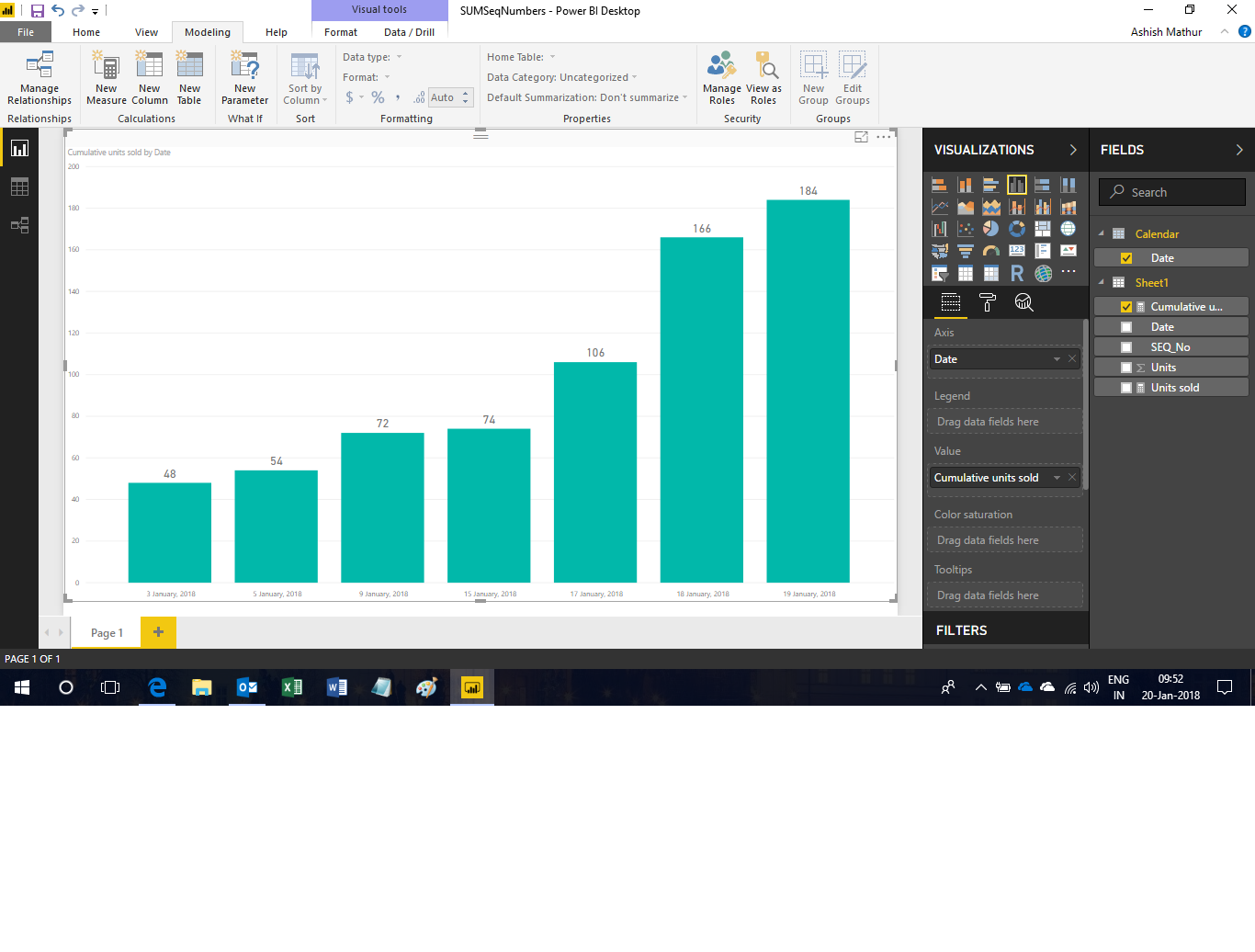Select the line chart visualization
1255x952 pixels.
(x=940, y=207)
